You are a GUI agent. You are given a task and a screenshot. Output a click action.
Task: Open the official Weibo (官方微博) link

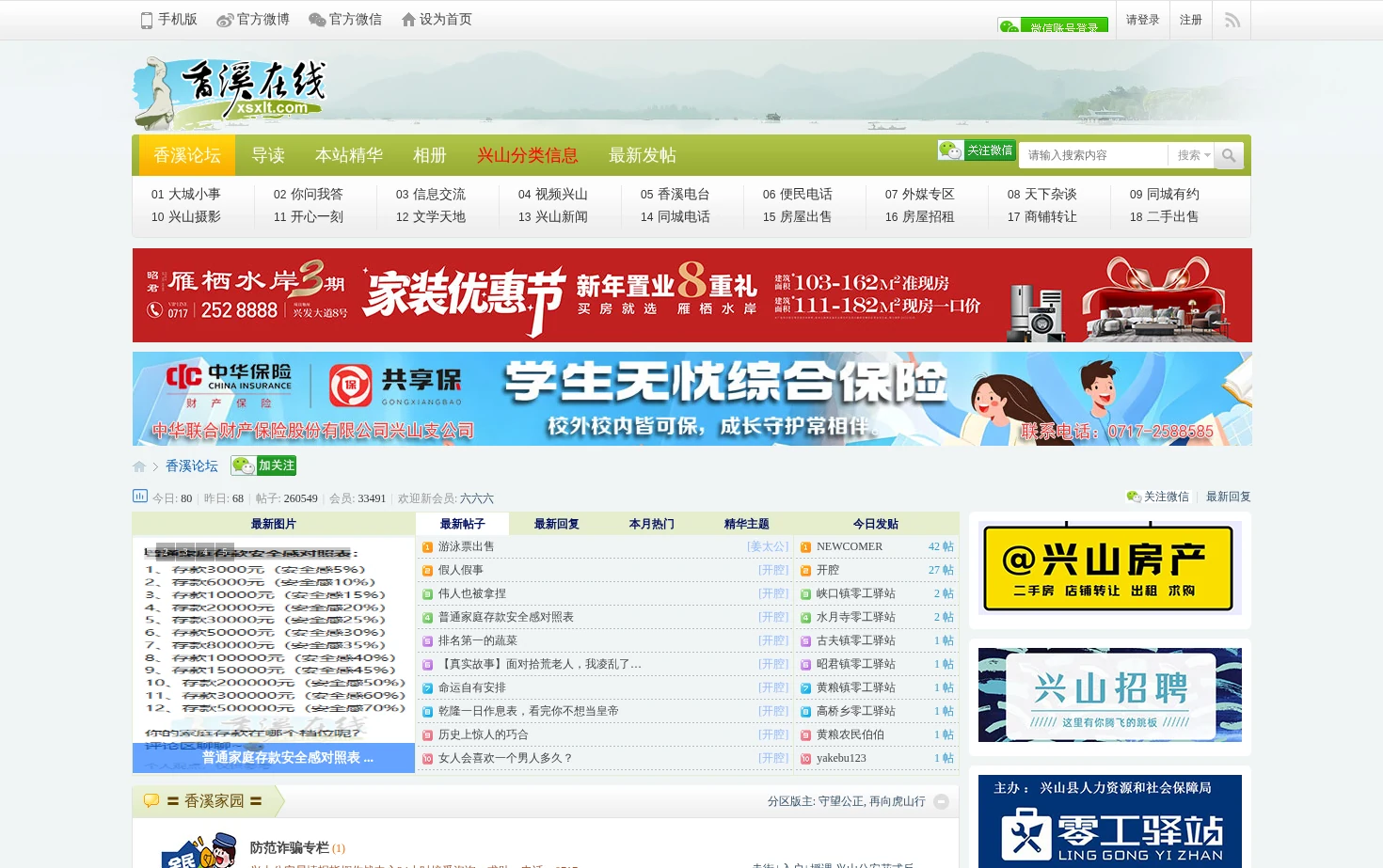tap(253, 20)
